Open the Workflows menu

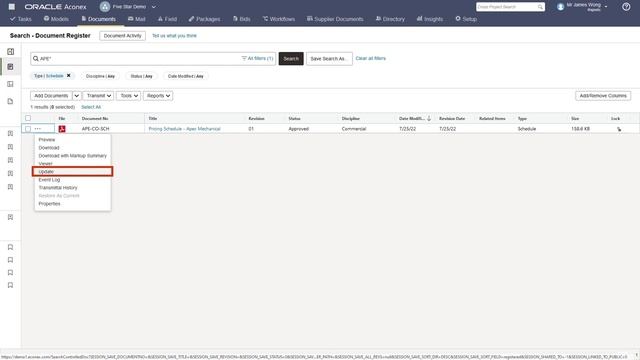[x=279, y=19]
